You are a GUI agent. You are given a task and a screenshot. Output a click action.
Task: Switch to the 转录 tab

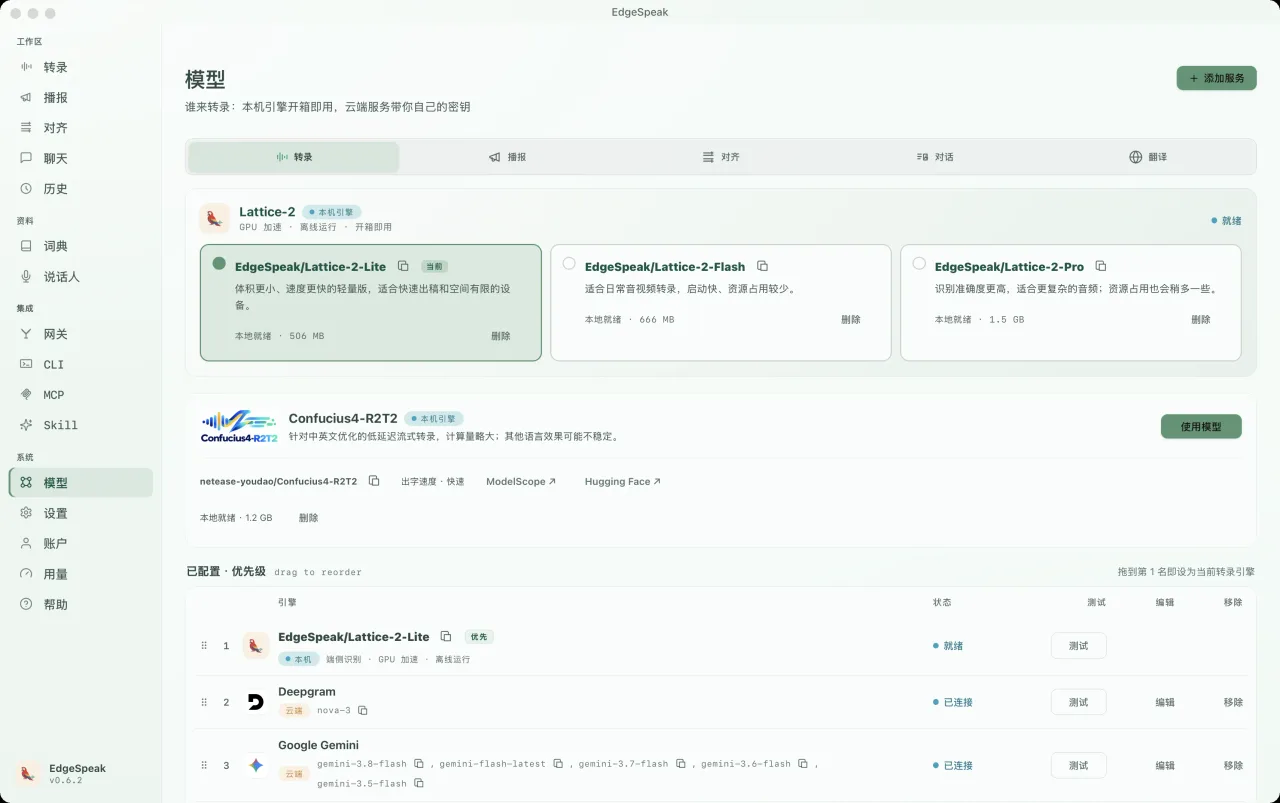click(294, 157)
